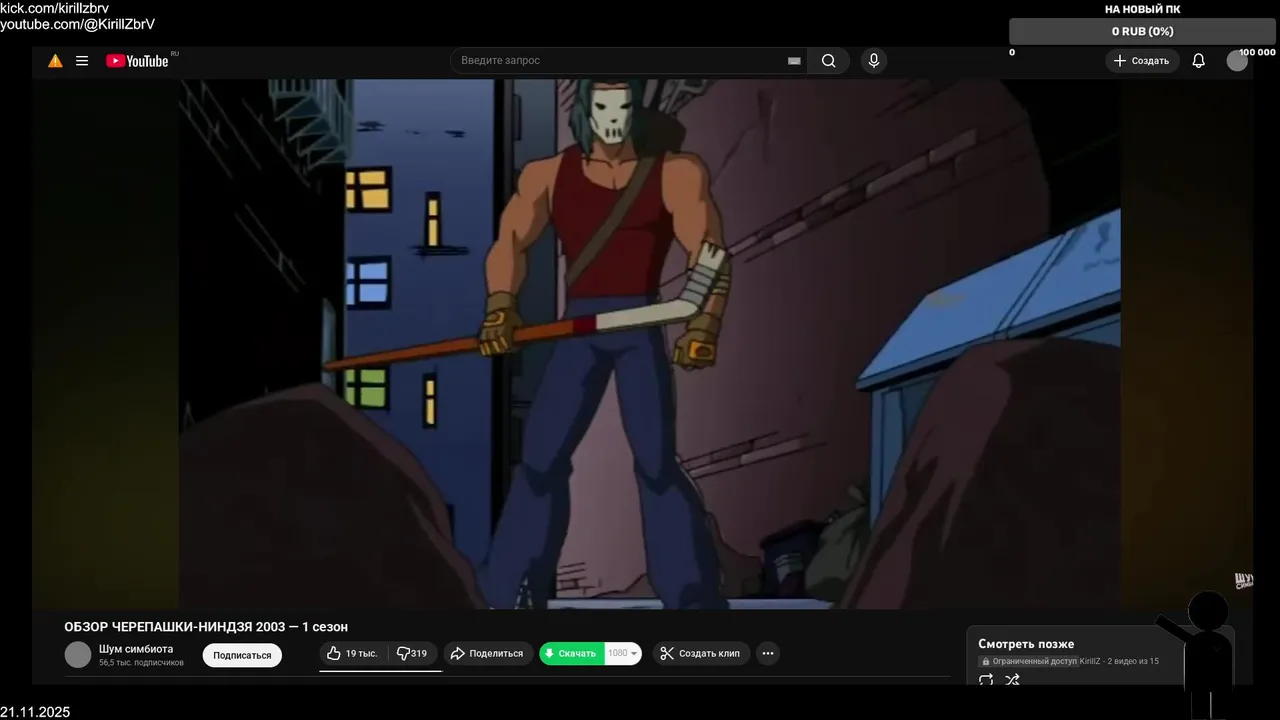Open the YouTube hamburger guide menu
Screen dimensions: 1280x720
point(82,61)
